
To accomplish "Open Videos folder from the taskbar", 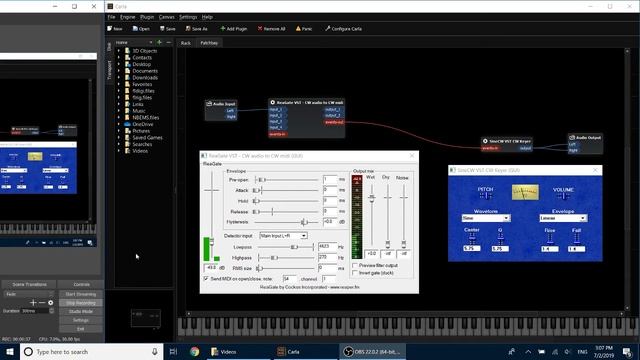I will pos(238,351).
